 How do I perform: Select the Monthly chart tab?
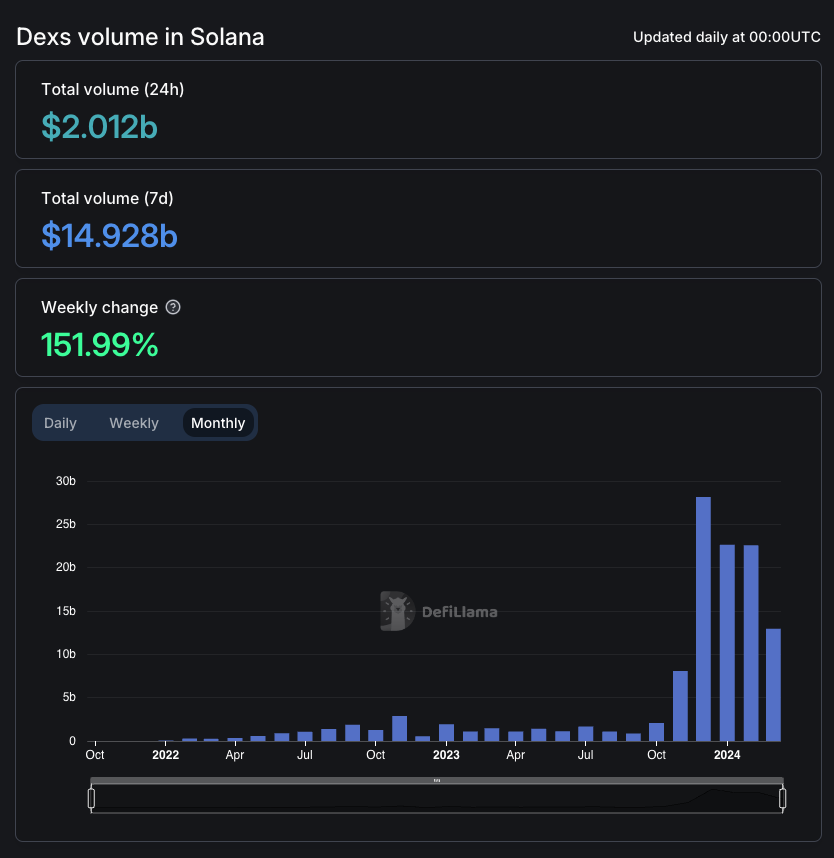tap(218, 423)
